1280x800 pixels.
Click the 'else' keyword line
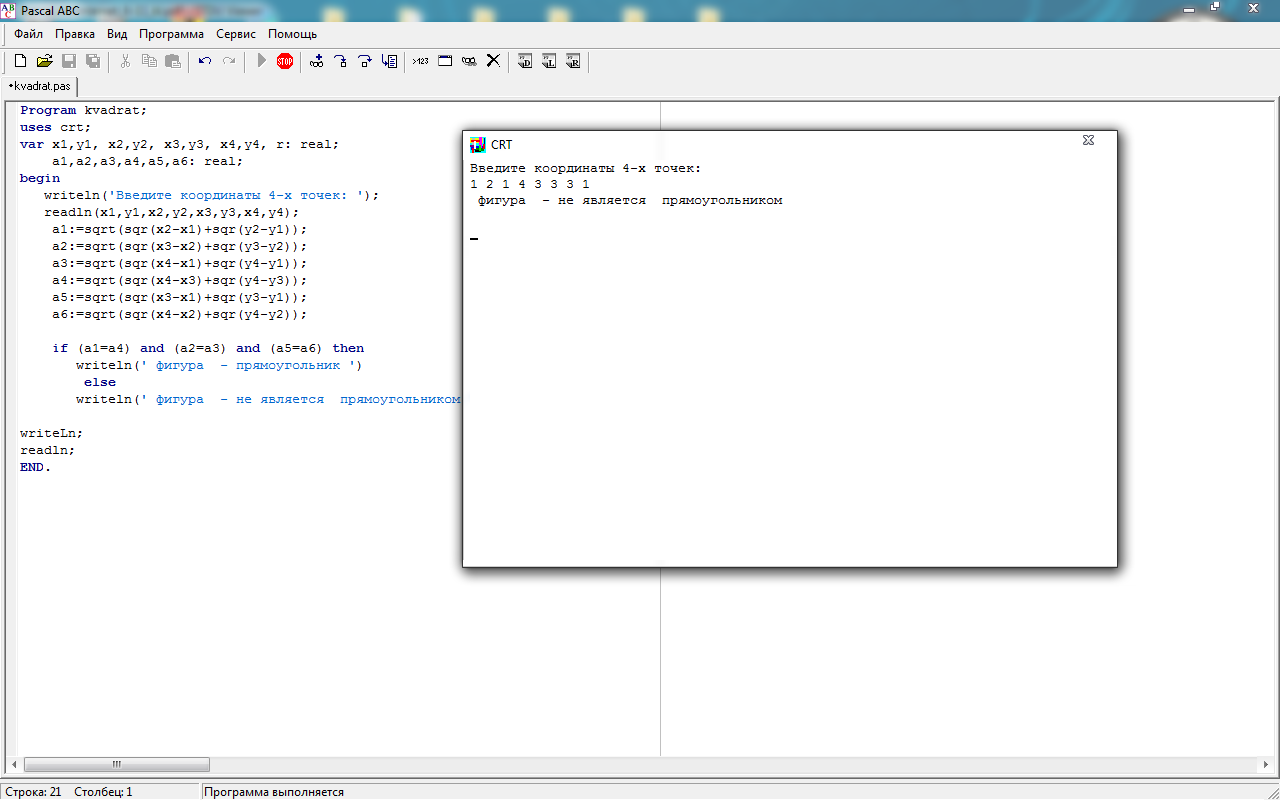click(100, 382)
